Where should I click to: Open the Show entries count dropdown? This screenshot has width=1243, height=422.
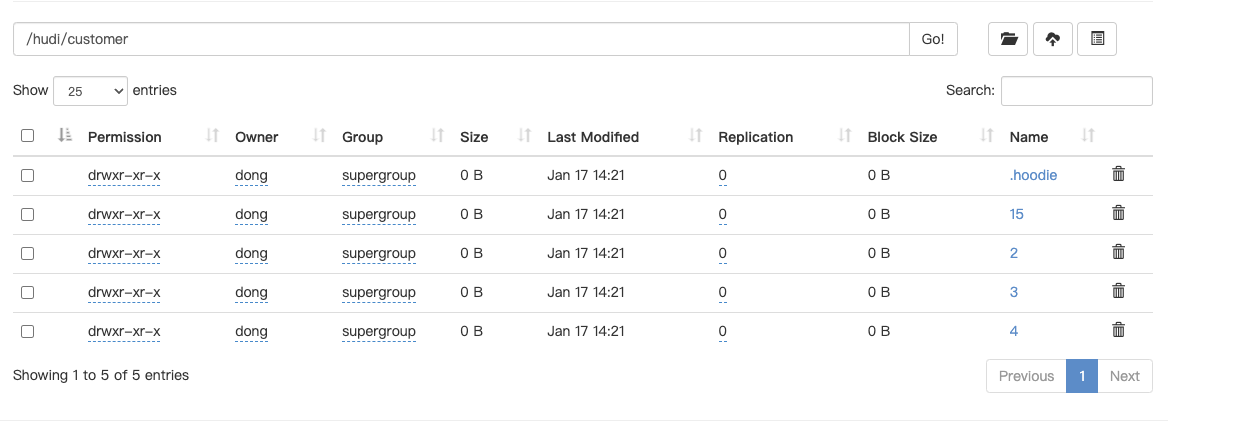coord(90,91)
